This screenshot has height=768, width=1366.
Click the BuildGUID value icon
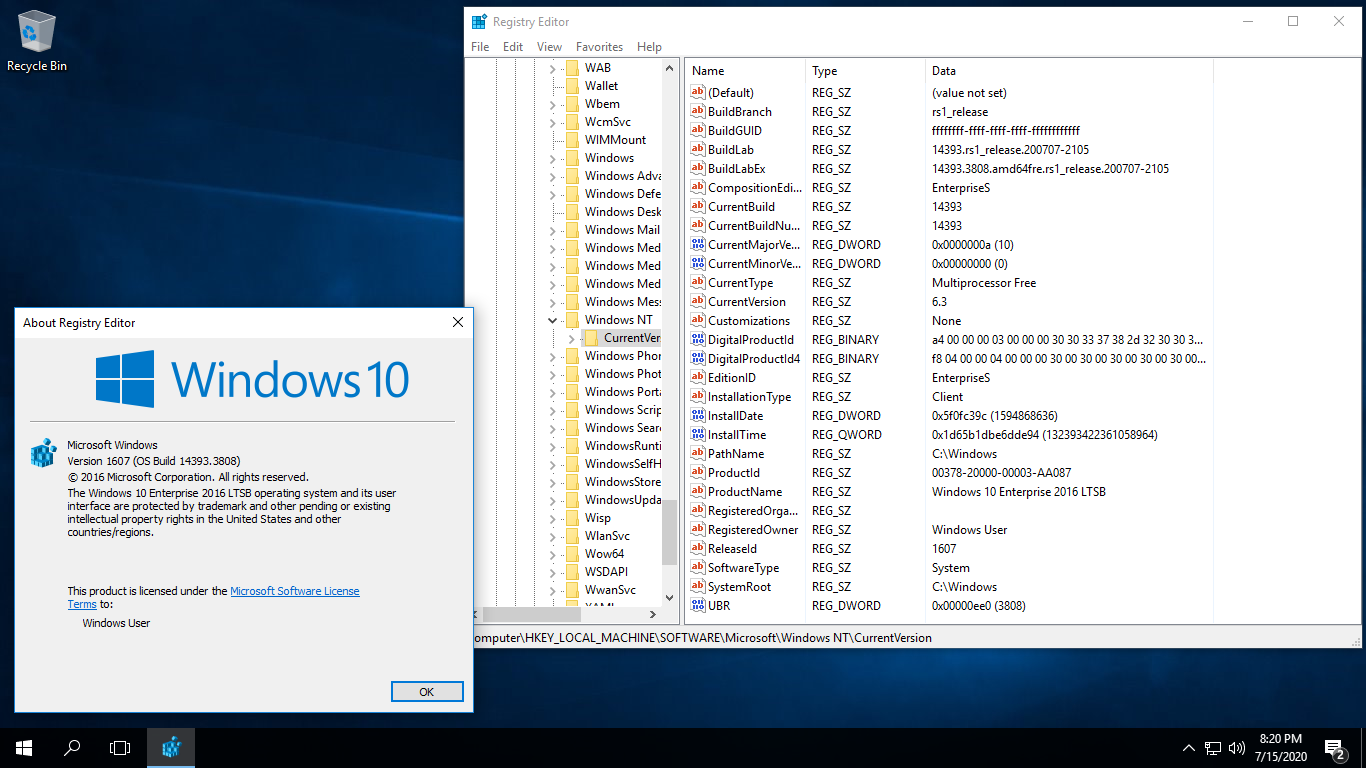(698, 131)
